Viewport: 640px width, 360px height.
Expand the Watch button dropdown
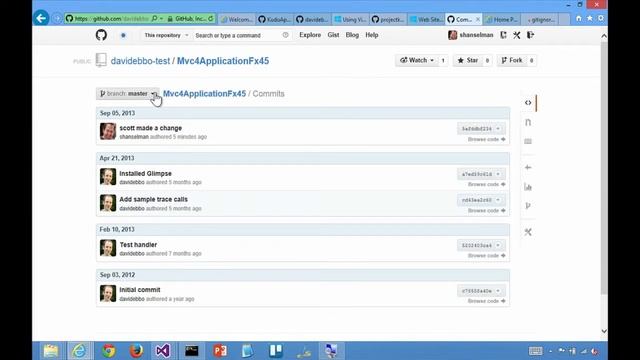416,60
